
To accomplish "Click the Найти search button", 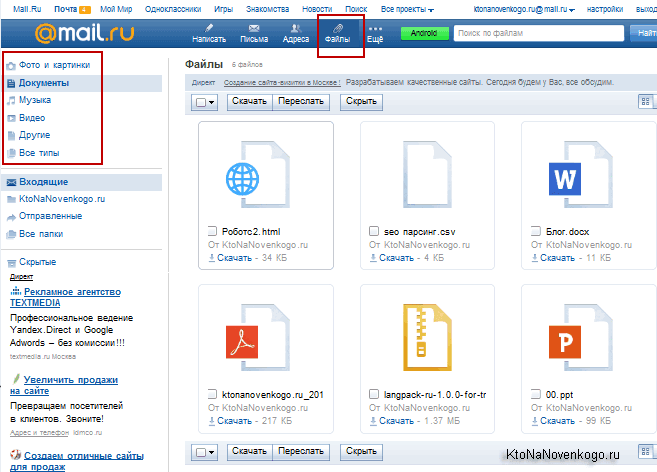I will 644,33.
